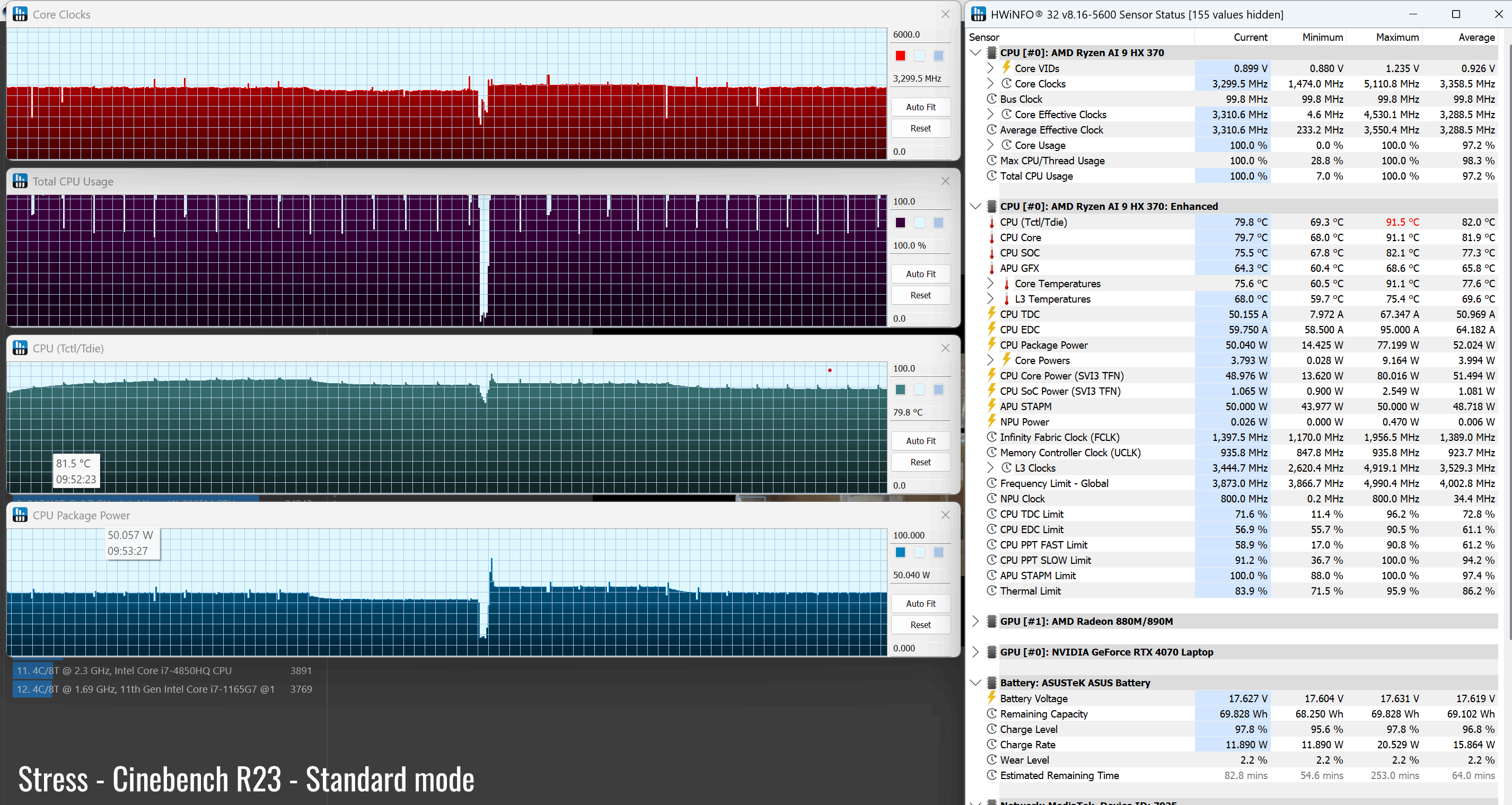Click the HWiNFO icon in CPU (Tctl/Tdie) window title
The image size is (1512, 805).
point(20,348)
